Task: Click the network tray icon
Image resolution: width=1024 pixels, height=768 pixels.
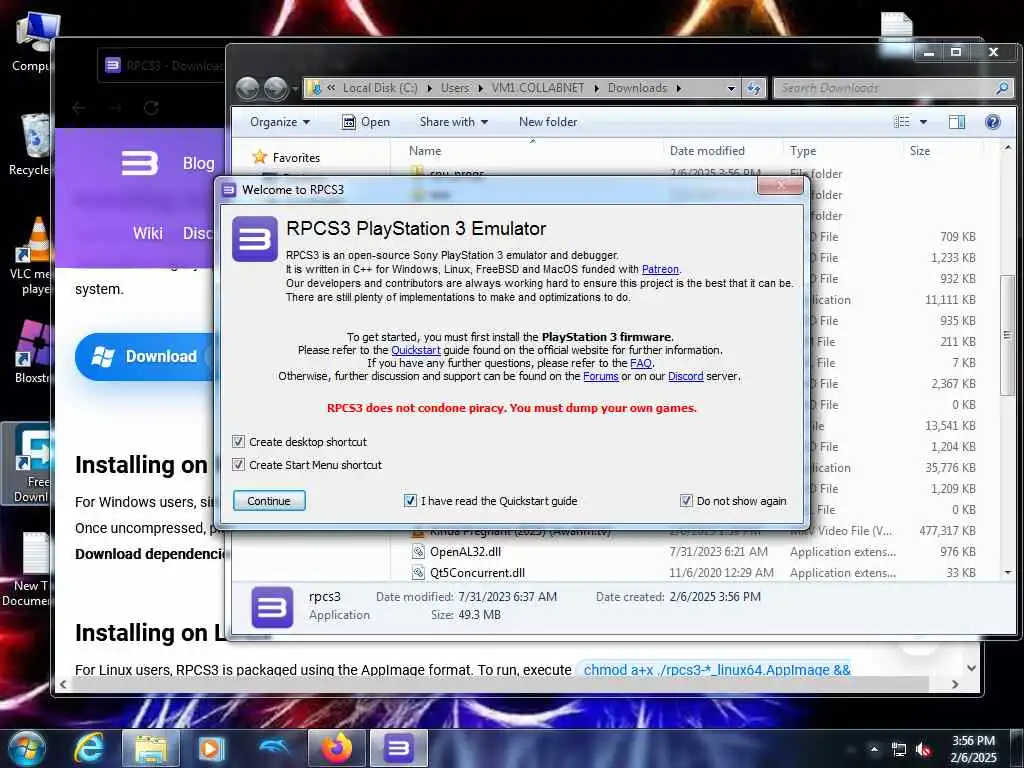Action: point(899,749)
